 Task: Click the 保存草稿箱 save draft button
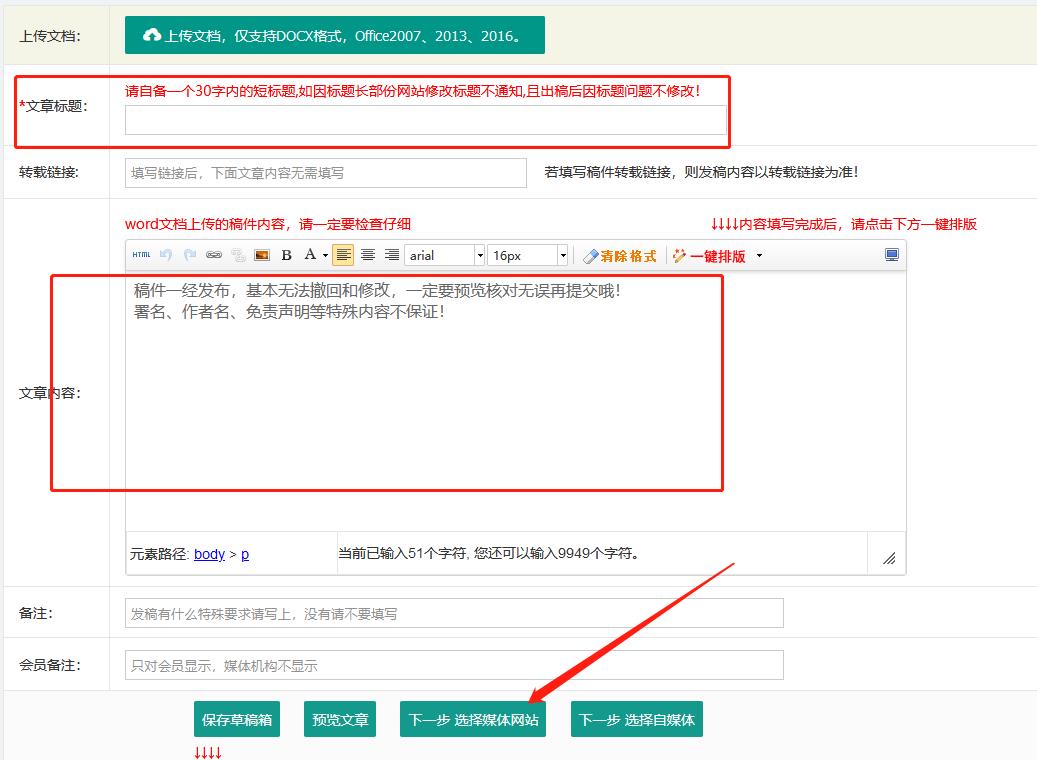tap(236, 719)
